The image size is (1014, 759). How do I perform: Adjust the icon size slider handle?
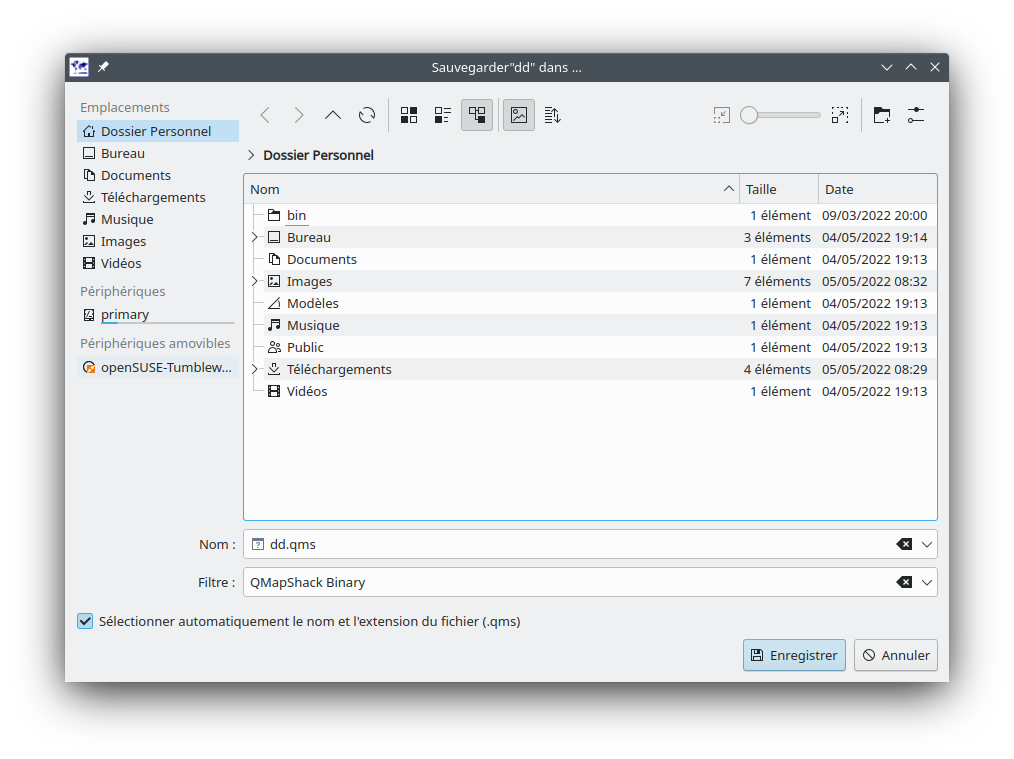[749, 115]
